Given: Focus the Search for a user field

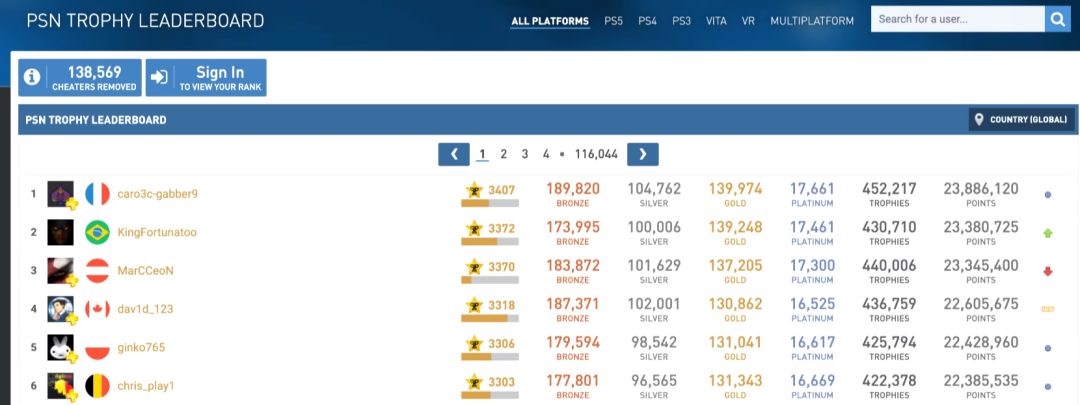Looking at the screenshot, I should pos(957,19).
